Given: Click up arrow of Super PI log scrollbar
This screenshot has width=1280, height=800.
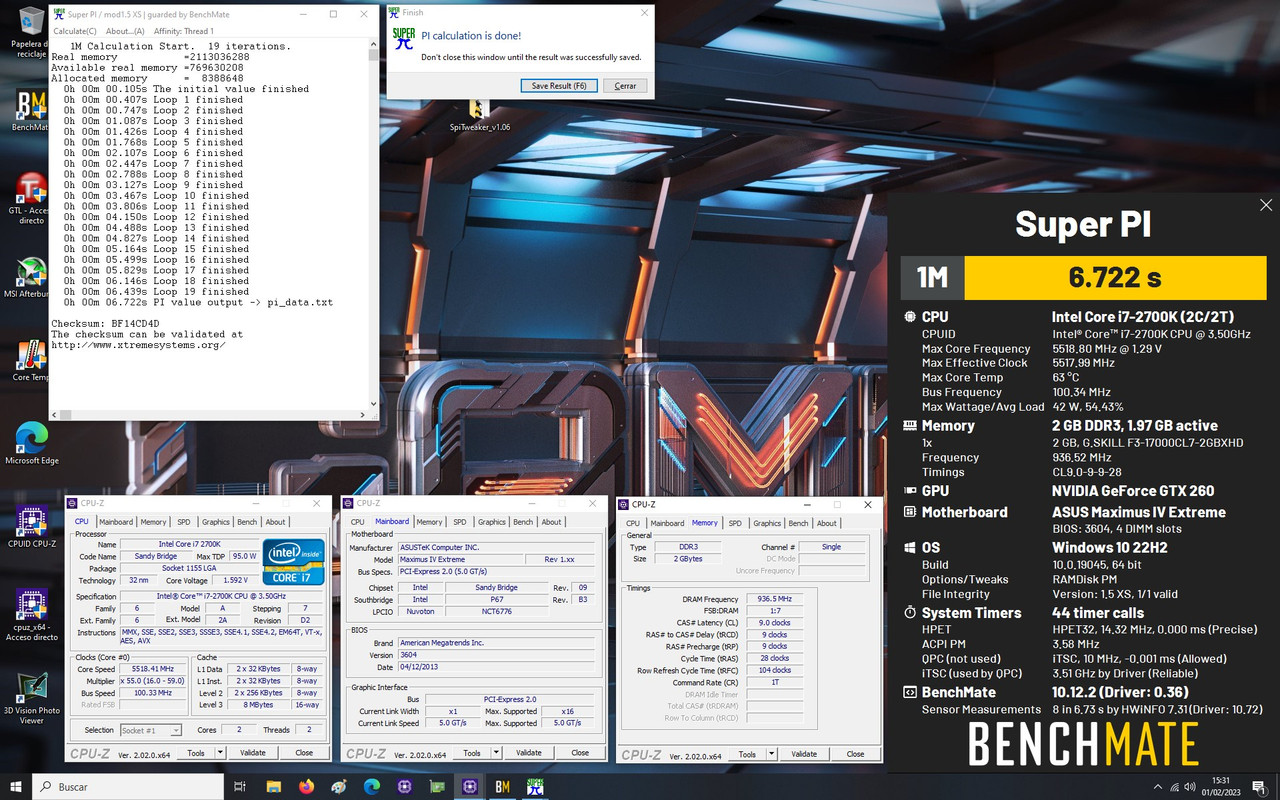Looking at the screenshot, I should (x=374, y=45).
